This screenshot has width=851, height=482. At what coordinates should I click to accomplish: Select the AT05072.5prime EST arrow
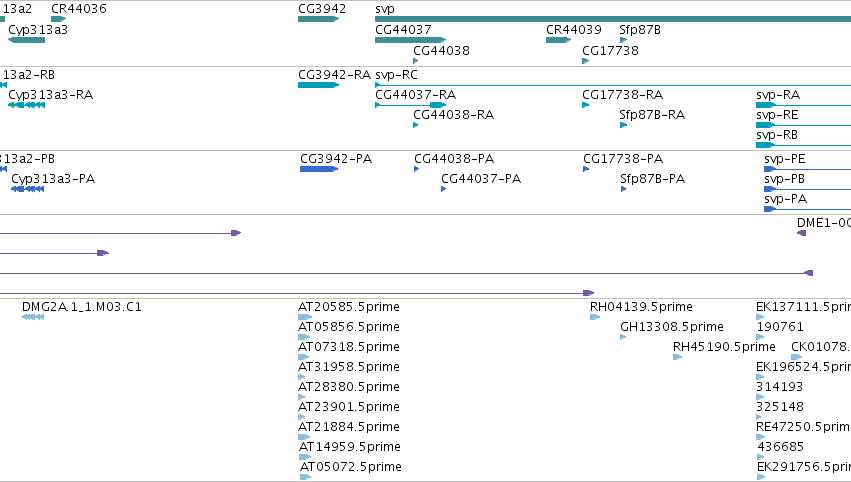[306, 477]
